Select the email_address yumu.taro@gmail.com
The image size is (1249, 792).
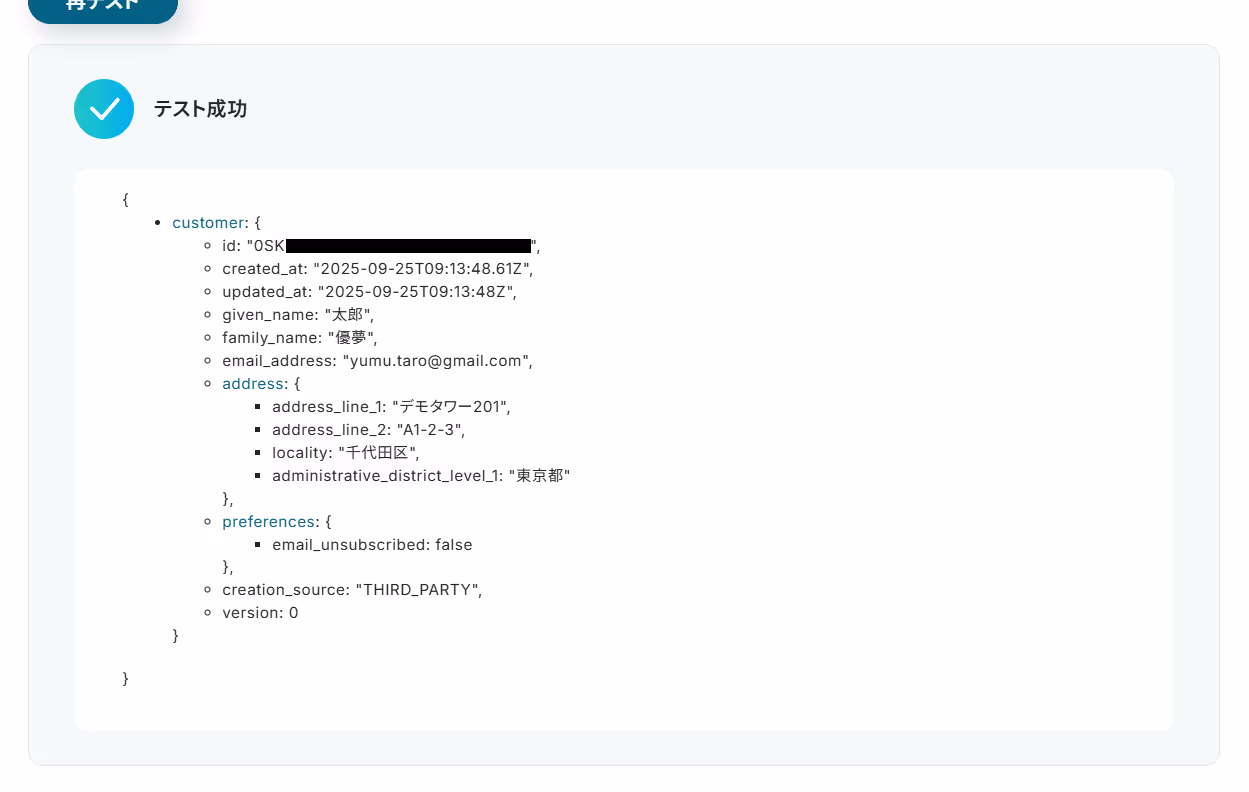(436, 361)
